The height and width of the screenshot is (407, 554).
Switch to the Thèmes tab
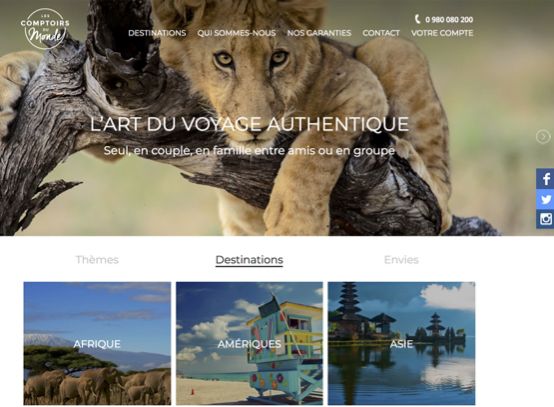click(97, 260)
